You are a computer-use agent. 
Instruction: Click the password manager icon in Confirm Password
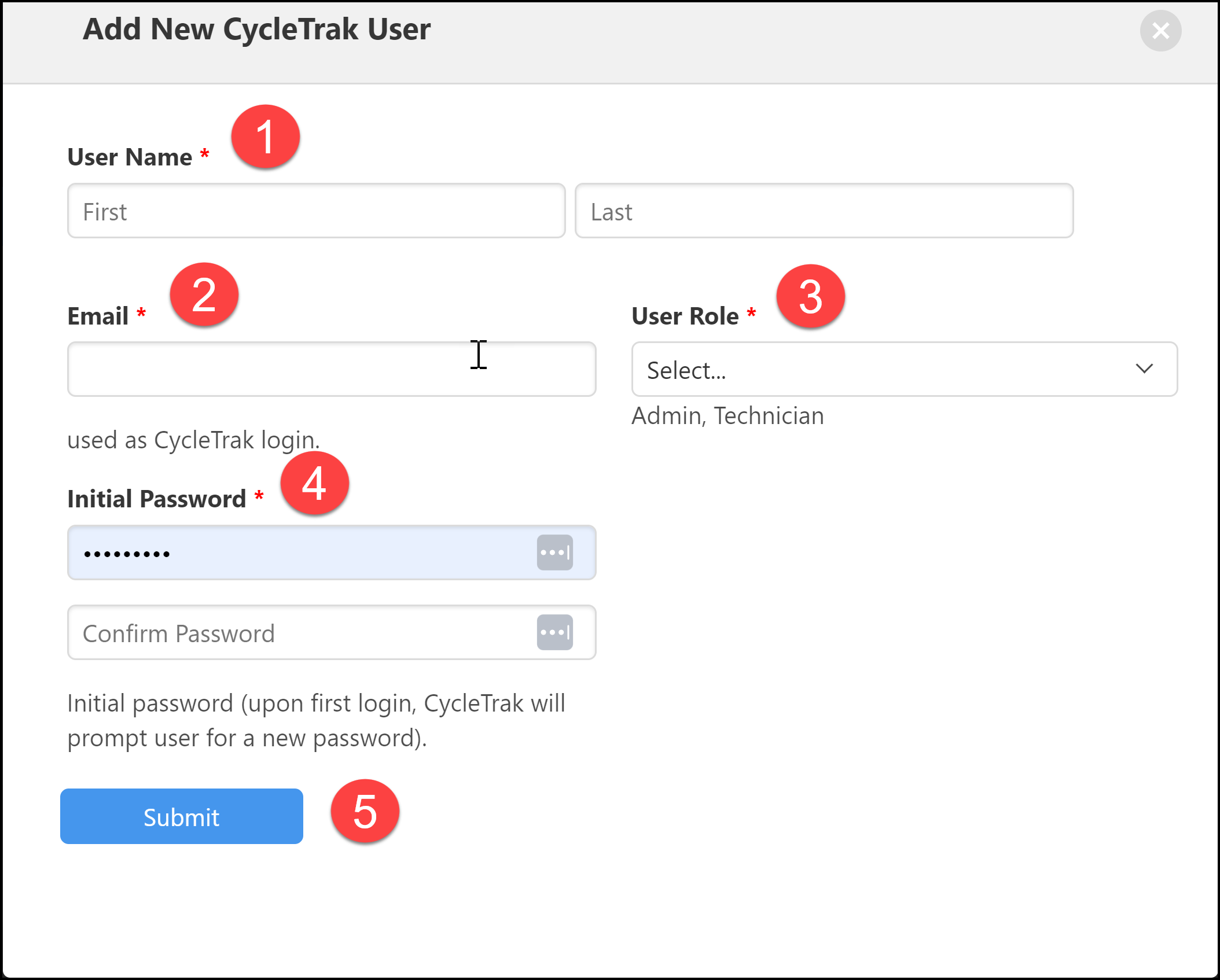tap(554, 632)
